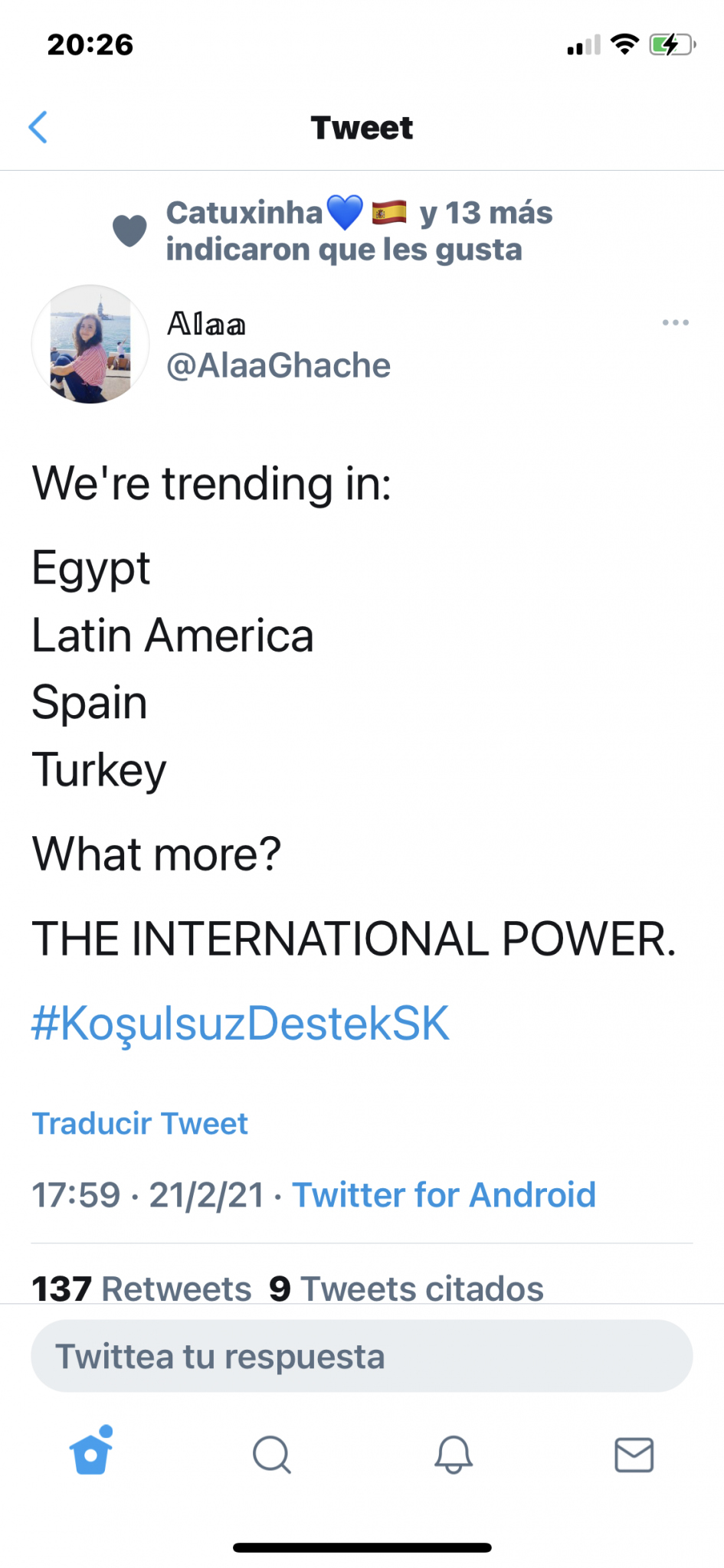Viewport: 724px width, 1568px height.
Task: Open Twitter for Android source link
Action: point(444,1194)
